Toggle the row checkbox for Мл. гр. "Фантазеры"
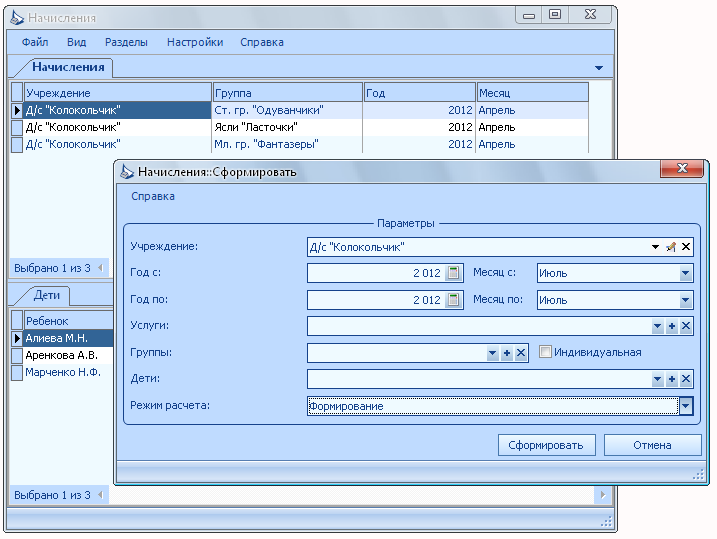The image size is (717, 539). [x=17, y=144]
